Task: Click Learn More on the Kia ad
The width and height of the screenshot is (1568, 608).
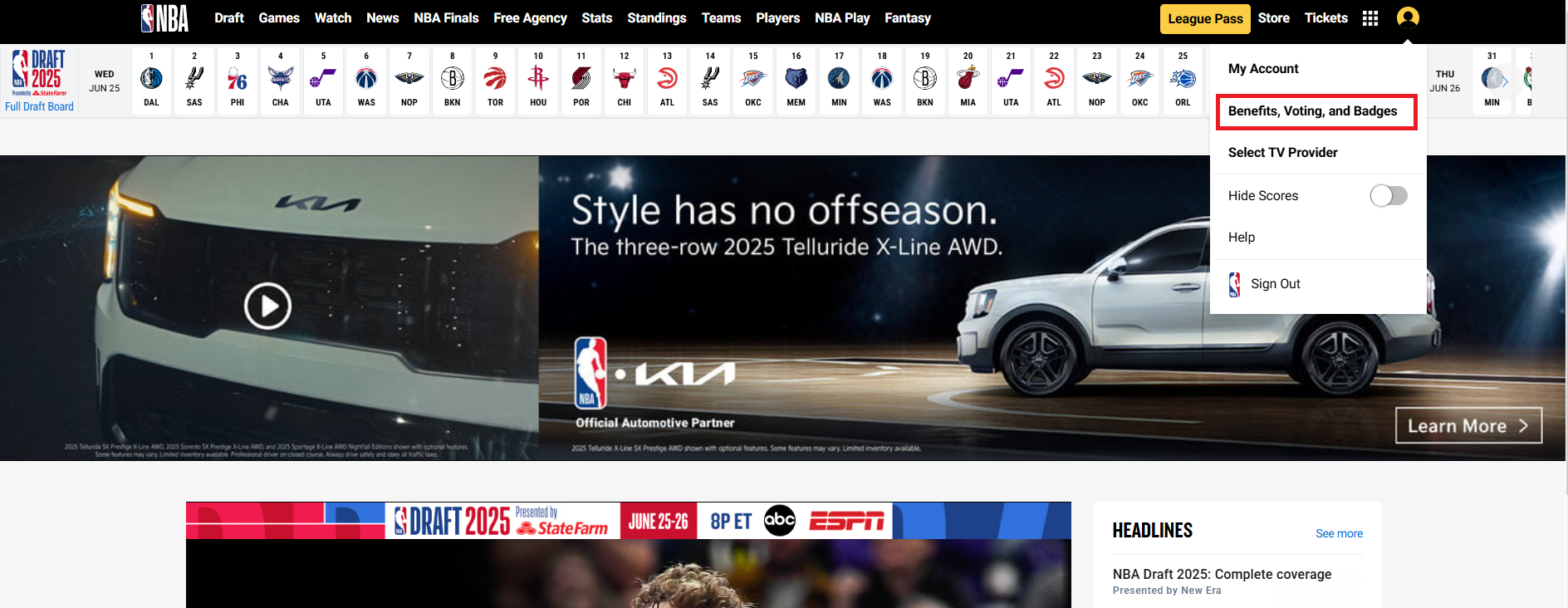Action: pos(1468,425)
